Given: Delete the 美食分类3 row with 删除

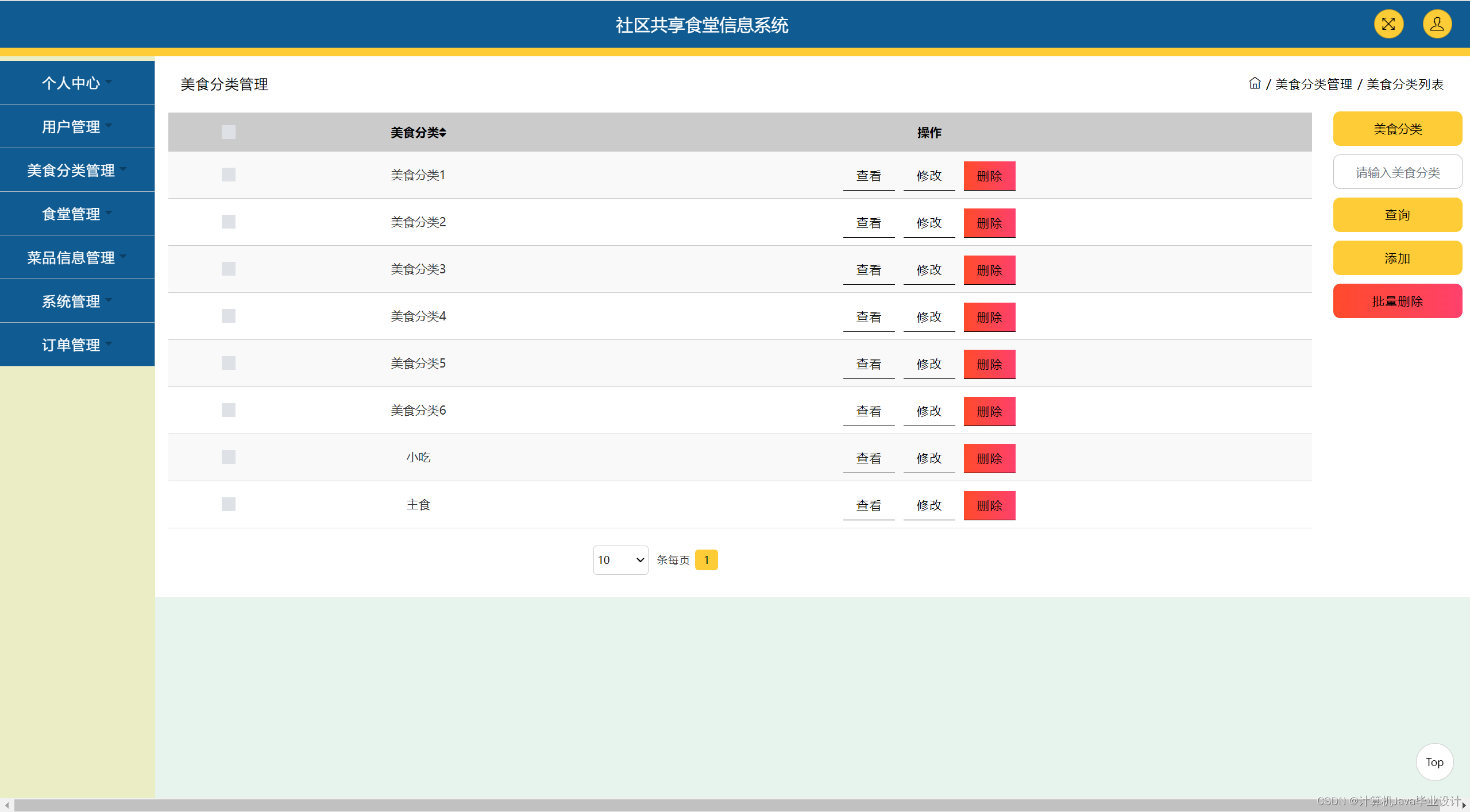Looking at the screenshot, I should 989,270.
